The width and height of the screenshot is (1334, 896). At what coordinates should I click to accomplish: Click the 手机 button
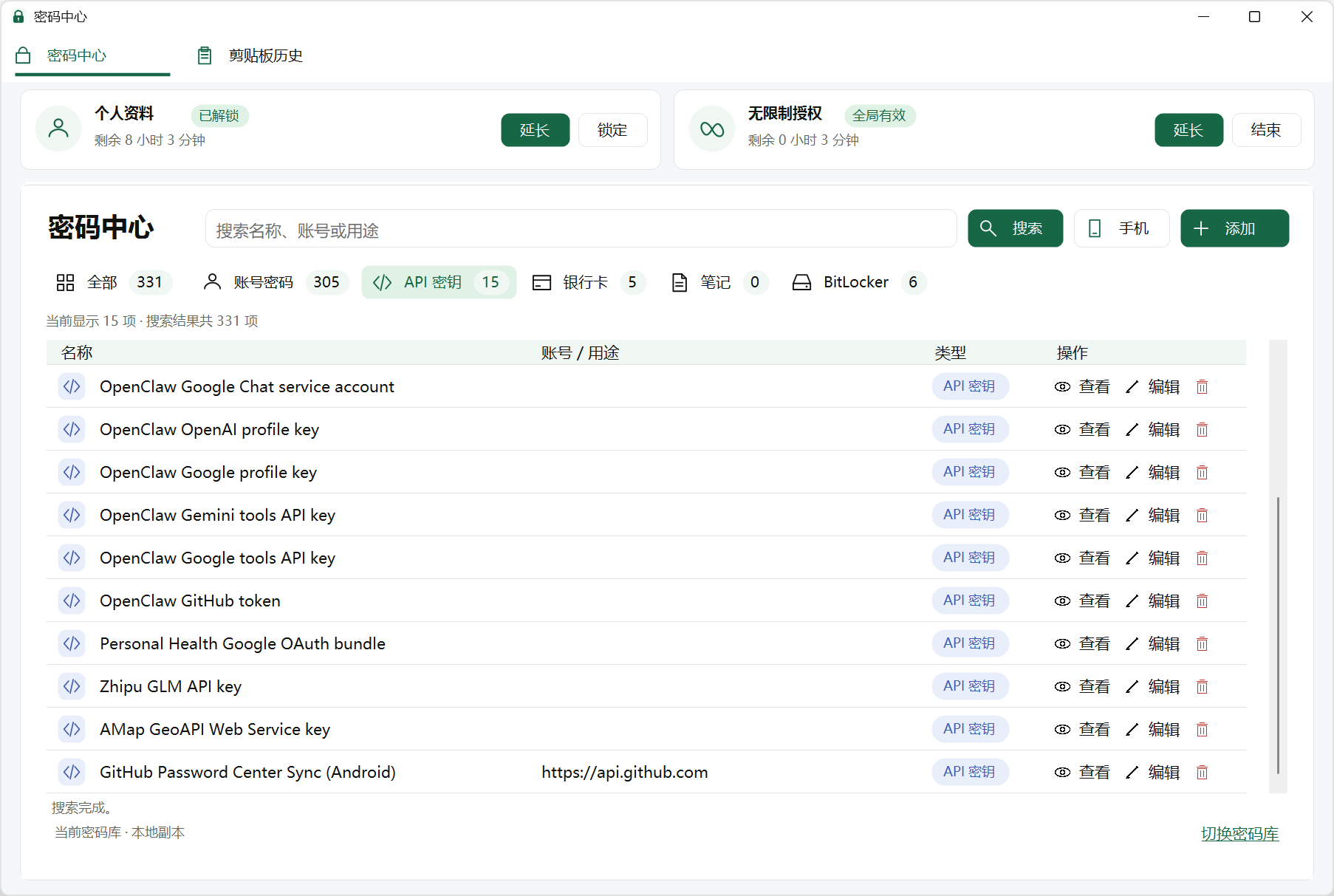click(x=1121, y=228)
